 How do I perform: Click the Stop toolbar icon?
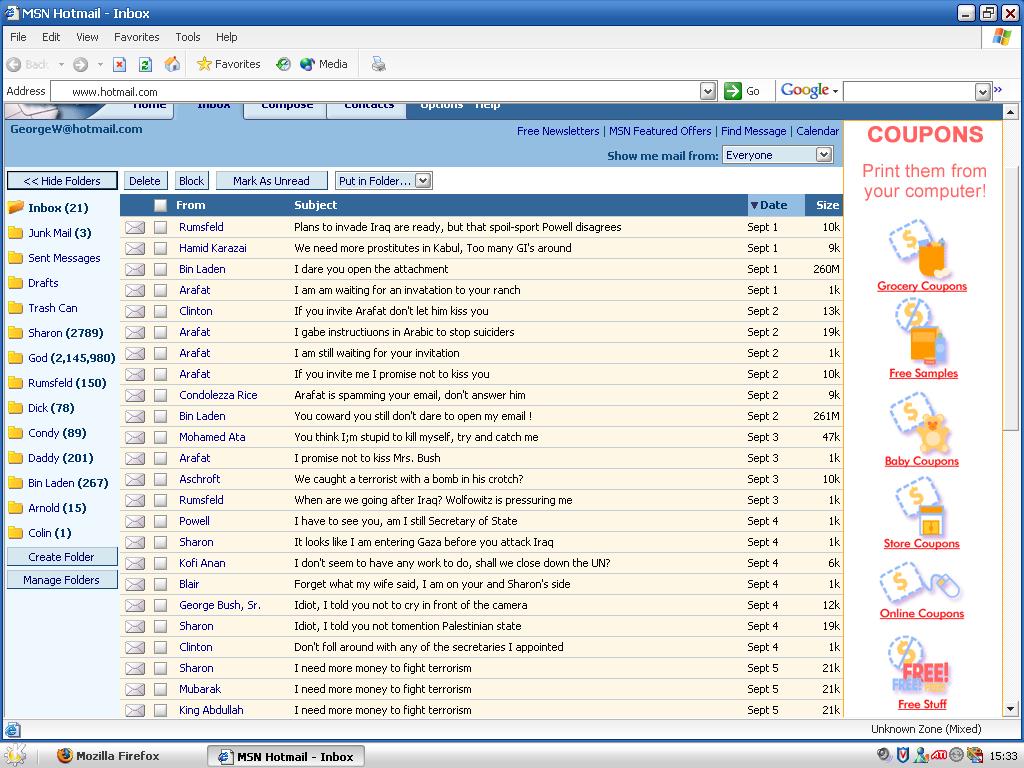pyautogui.click(x=120, y=64)
